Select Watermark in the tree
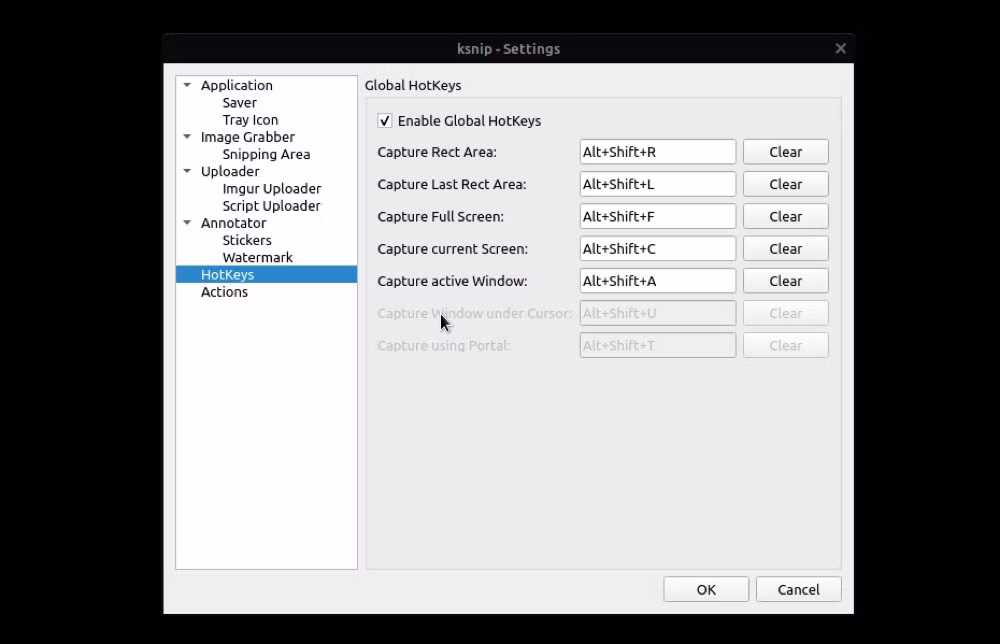The image size is (1000, 644). tap(257, 258)
